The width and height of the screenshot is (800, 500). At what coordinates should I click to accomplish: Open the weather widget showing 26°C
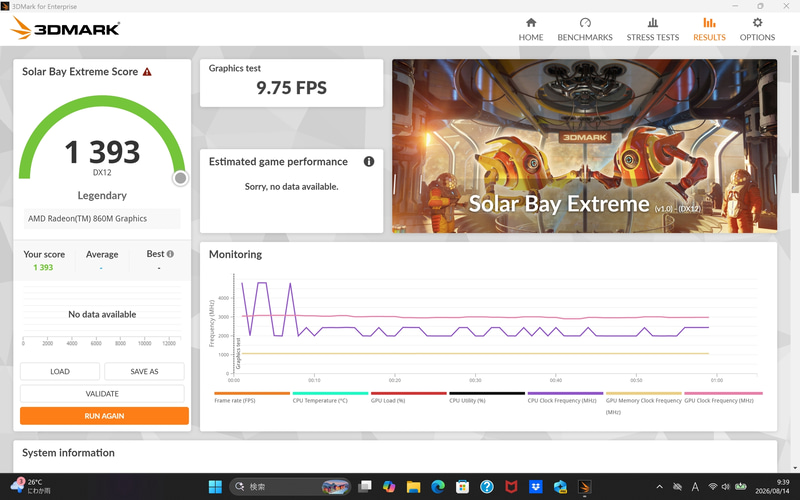coord(31,486)
